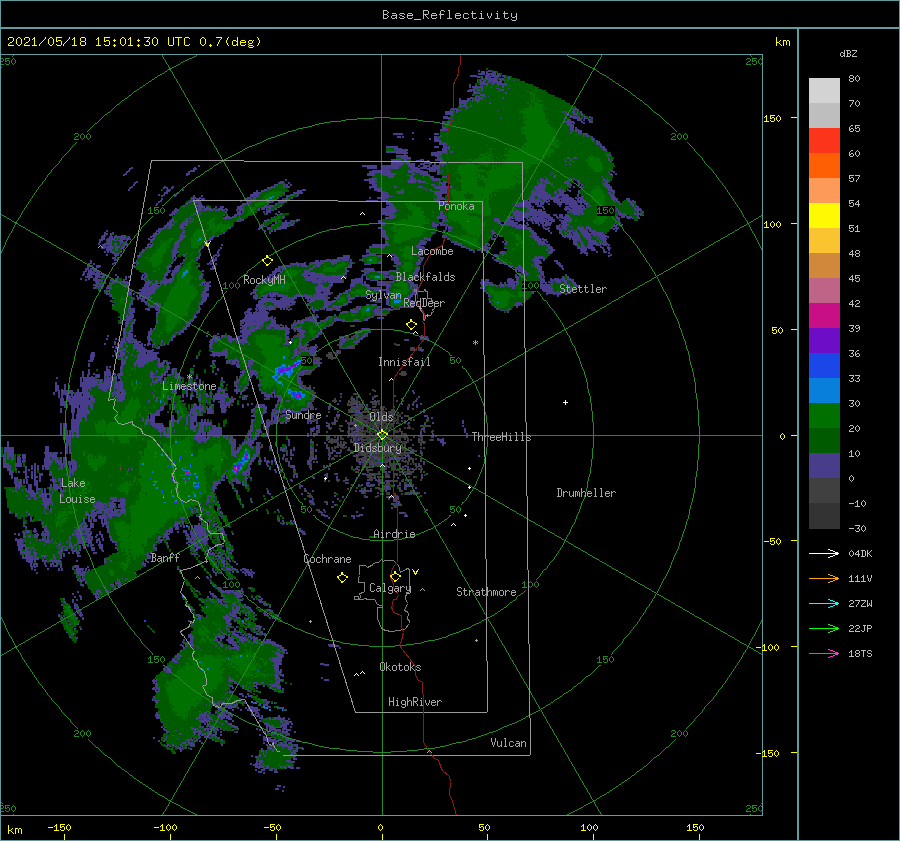Click the white arrow for 04DK
The width and height of the screenshot is (900, 841).
point(824,553)
